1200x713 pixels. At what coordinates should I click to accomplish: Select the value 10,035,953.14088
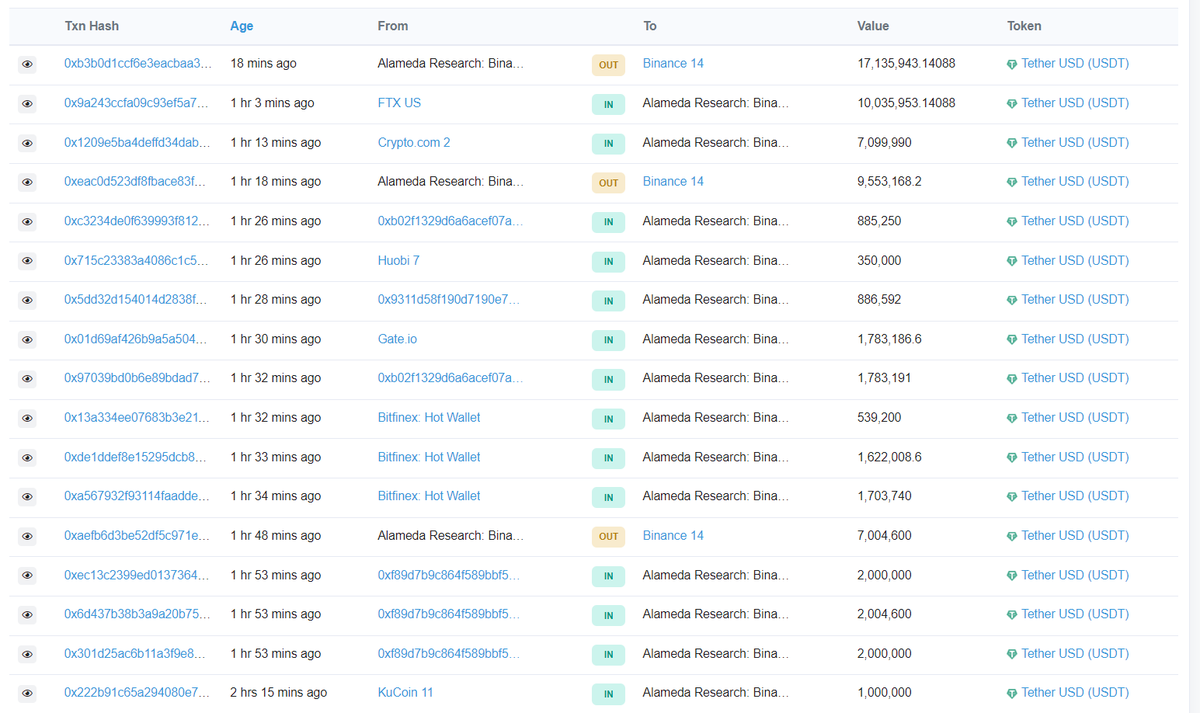pos(906,103)
